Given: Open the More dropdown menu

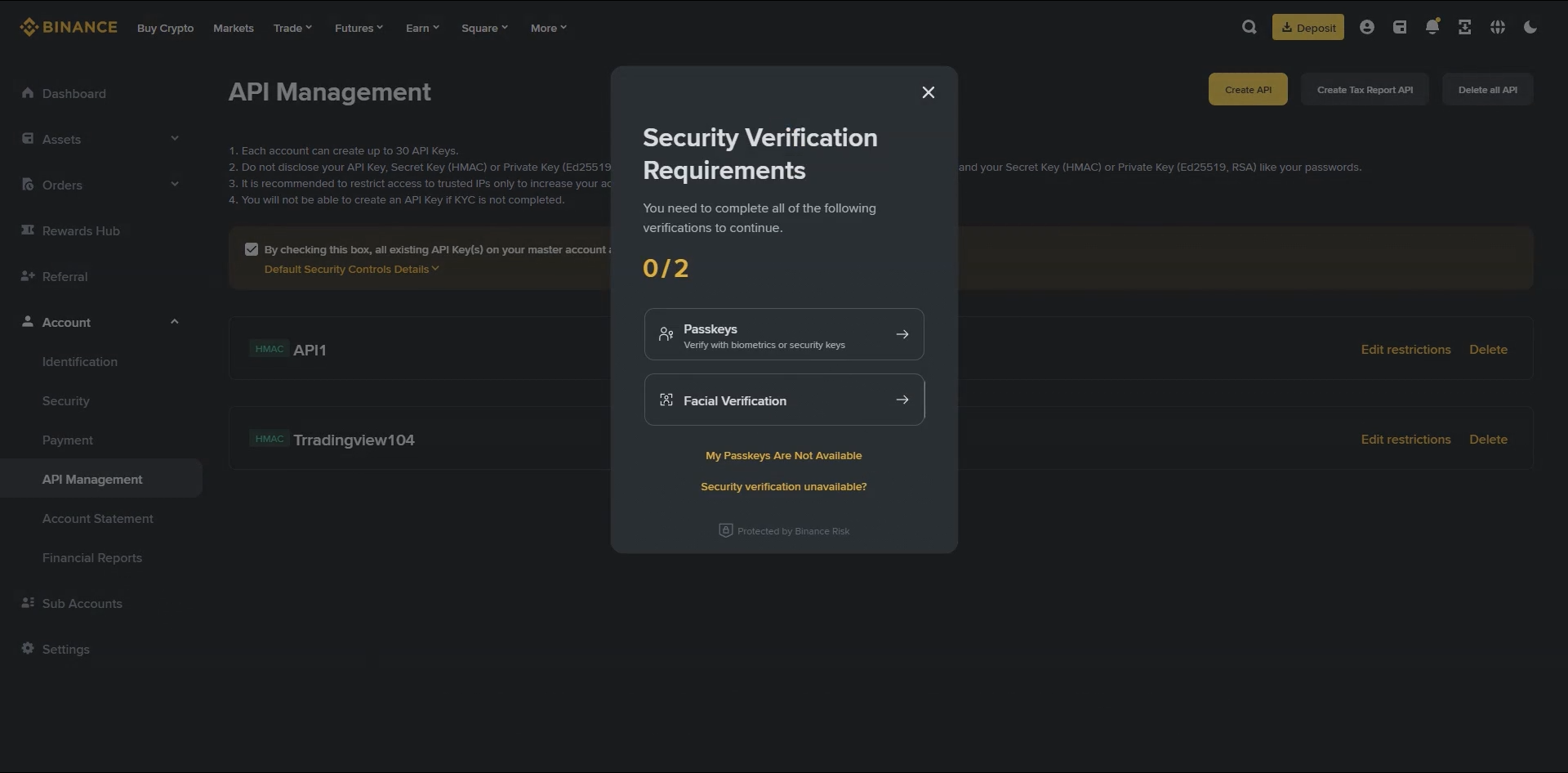Looking at the screenshot, I should point(549,28).
